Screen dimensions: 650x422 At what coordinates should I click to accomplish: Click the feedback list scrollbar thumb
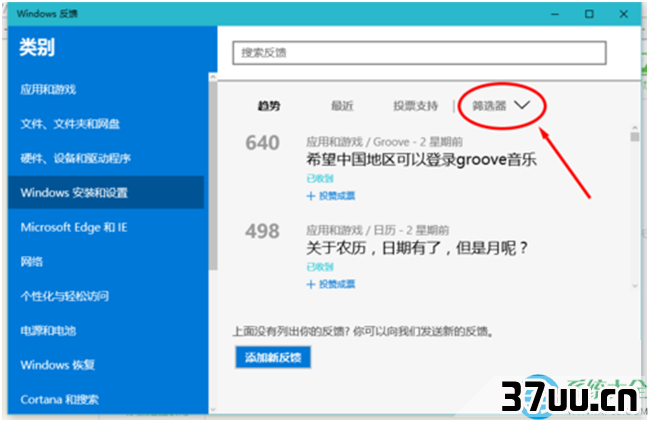[635, 137]
